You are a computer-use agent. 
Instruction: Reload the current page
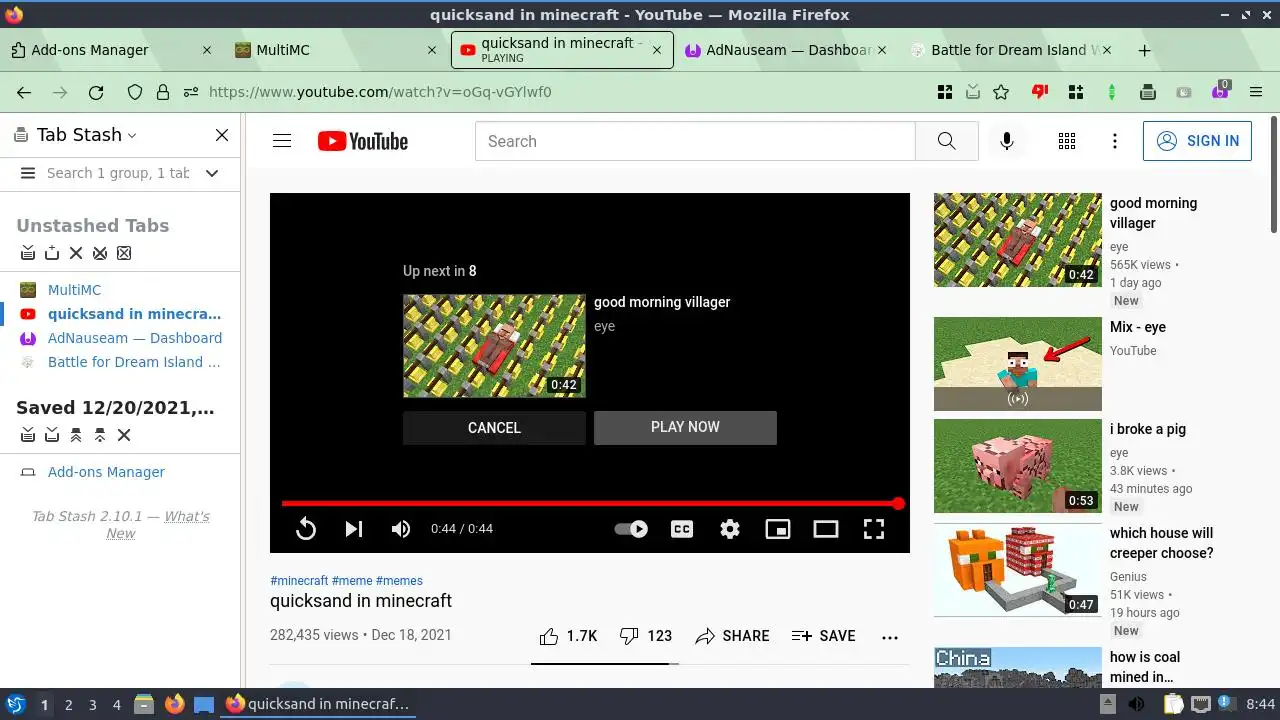pyautogui.click(x=96, y=92)
